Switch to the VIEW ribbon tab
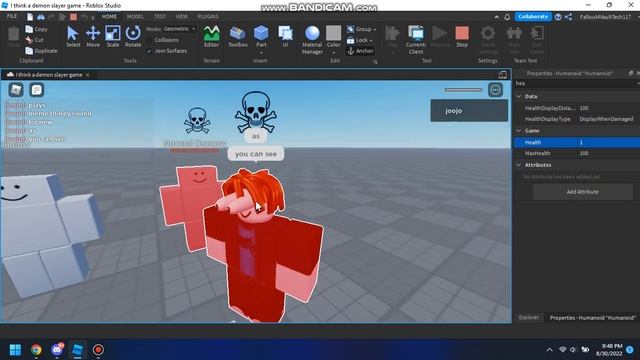Viewport: 640px width, 360px height. [x=182, y=16]
